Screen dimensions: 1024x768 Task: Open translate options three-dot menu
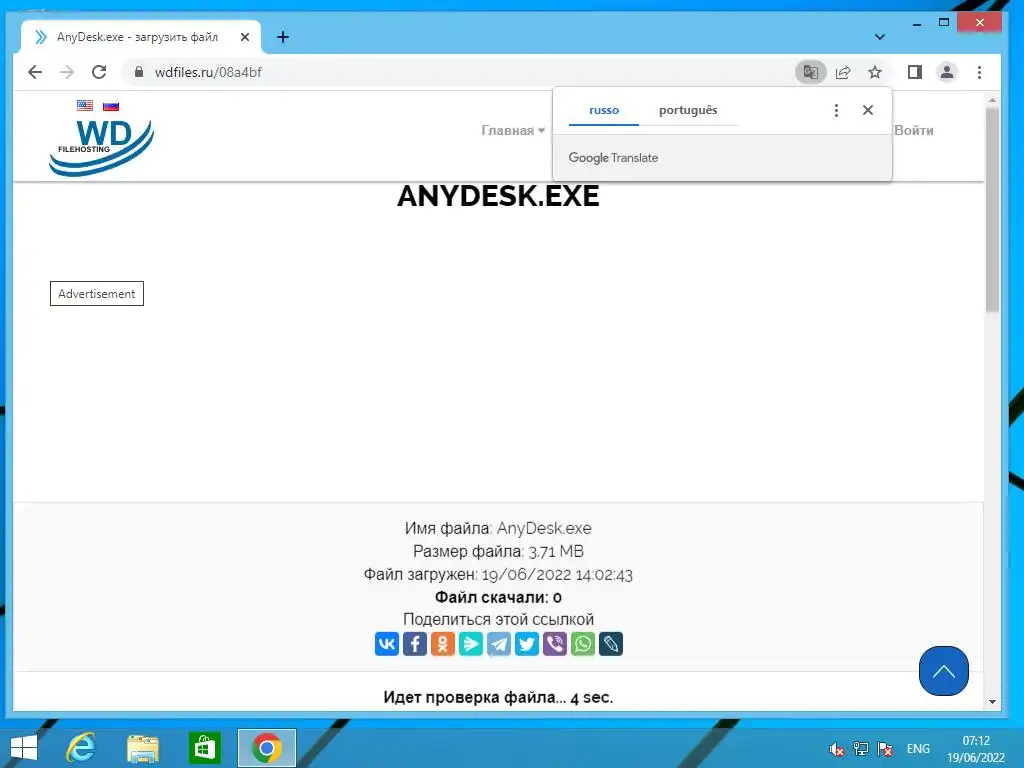[x=836, y=110]
